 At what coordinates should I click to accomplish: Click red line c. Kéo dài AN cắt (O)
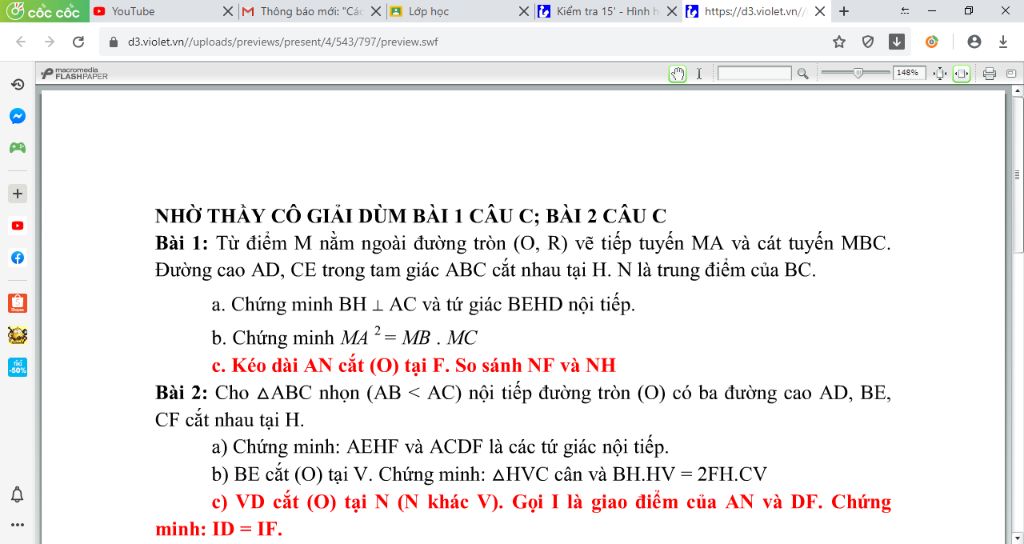[x=413, y=364]
